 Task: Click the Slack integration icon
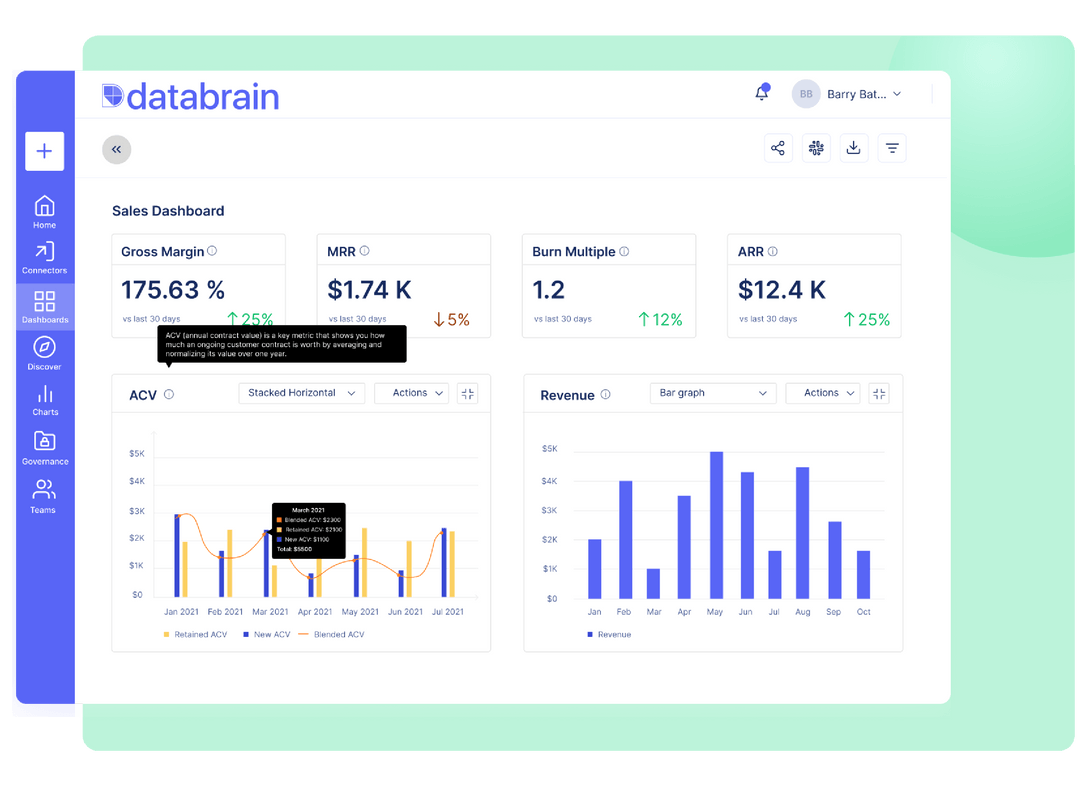point(816,147)
